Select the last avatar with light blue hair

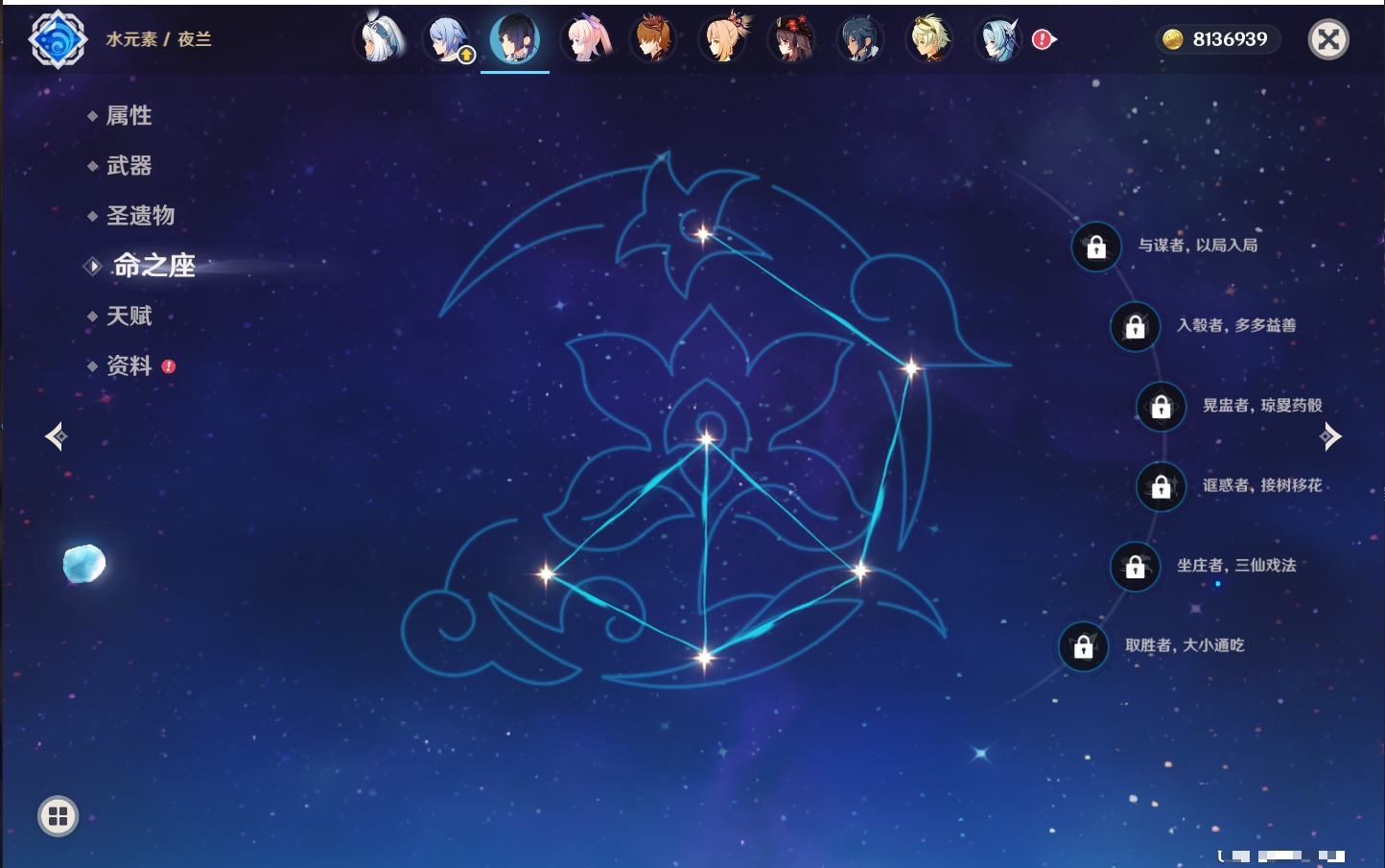[x=998, y=39]
